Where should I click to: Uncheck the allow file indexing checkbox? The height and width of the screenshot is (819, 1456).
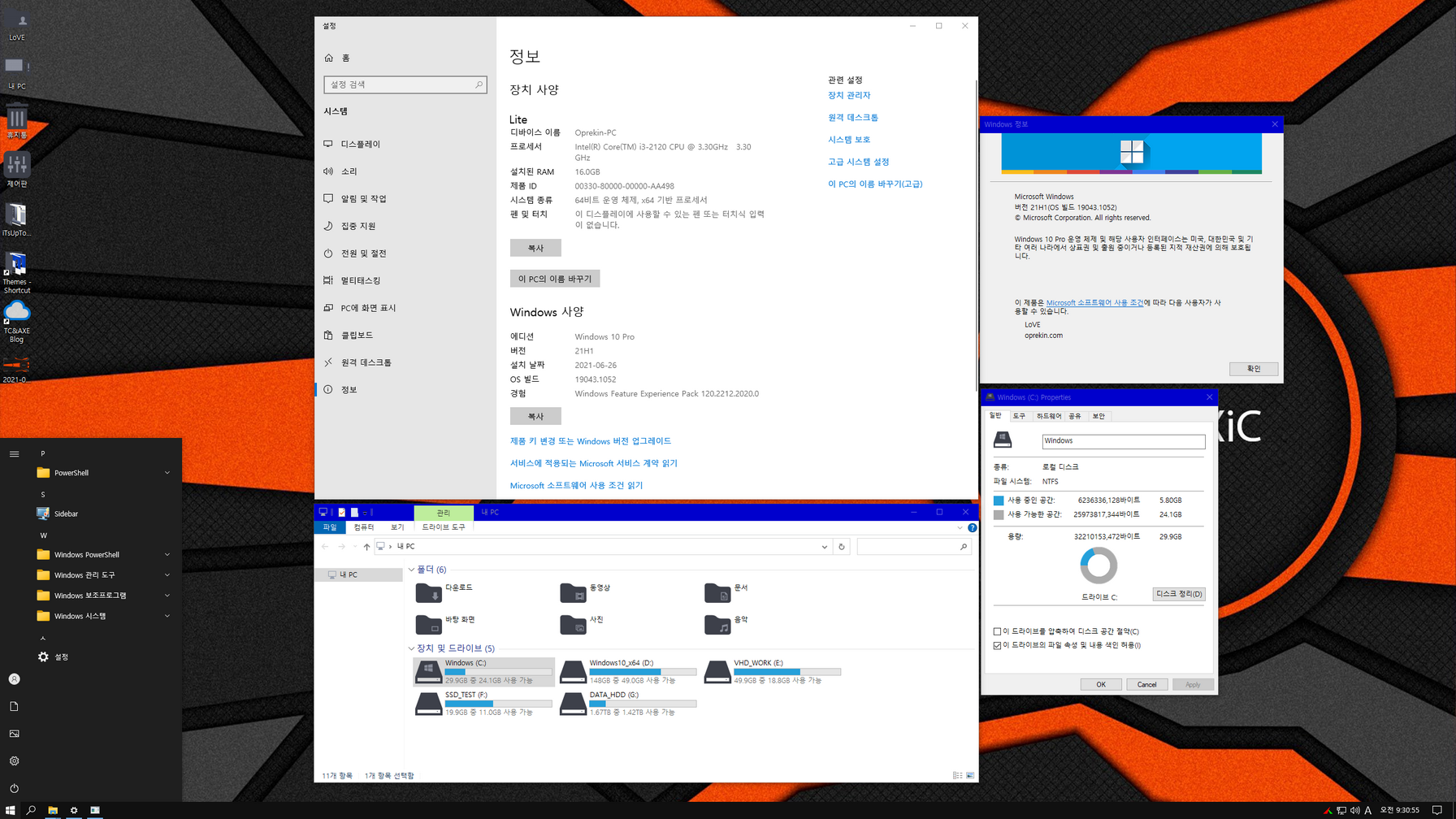pyautogui.click(x=997, y=645)
